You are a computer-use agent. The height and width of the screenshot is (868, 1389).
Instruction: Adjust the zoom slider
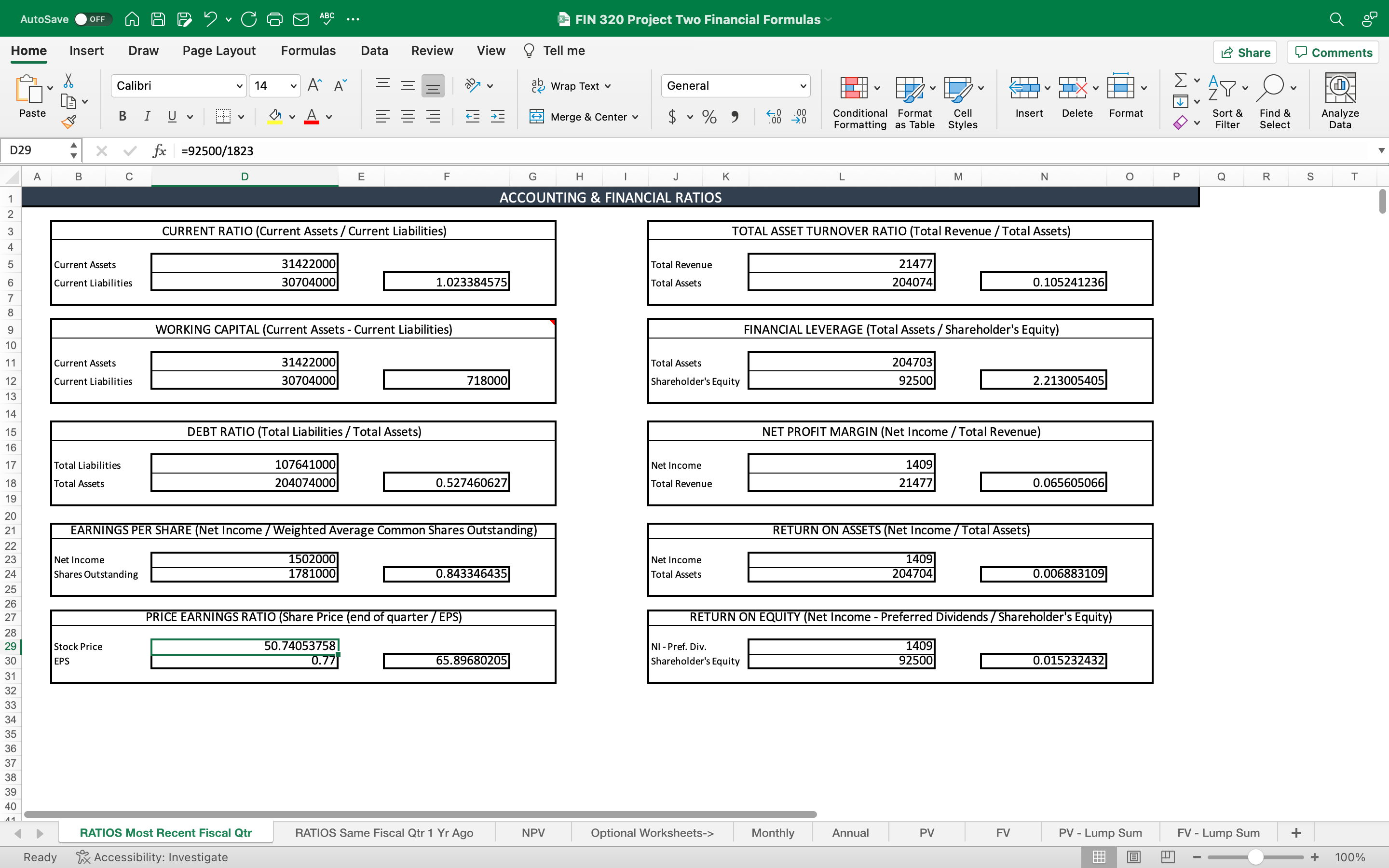point(1256,856)
